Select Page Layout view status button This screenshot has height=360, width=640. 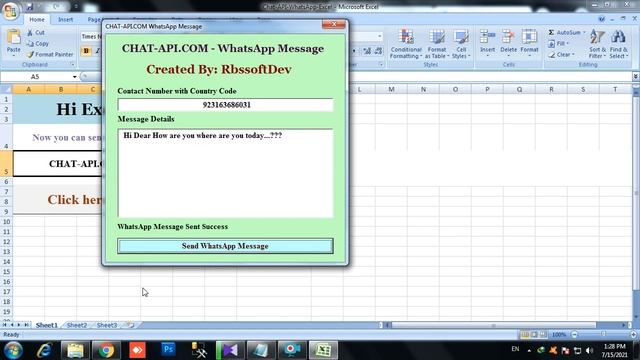534,335
